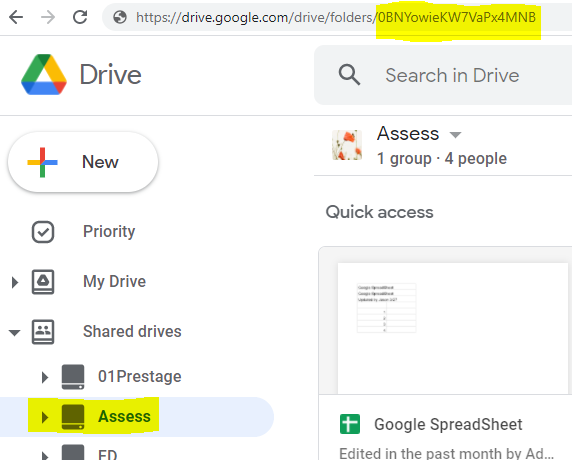Click the poppy flower drive thumbnail
Viewport: 572px width, 460px height.
(347, 145)
